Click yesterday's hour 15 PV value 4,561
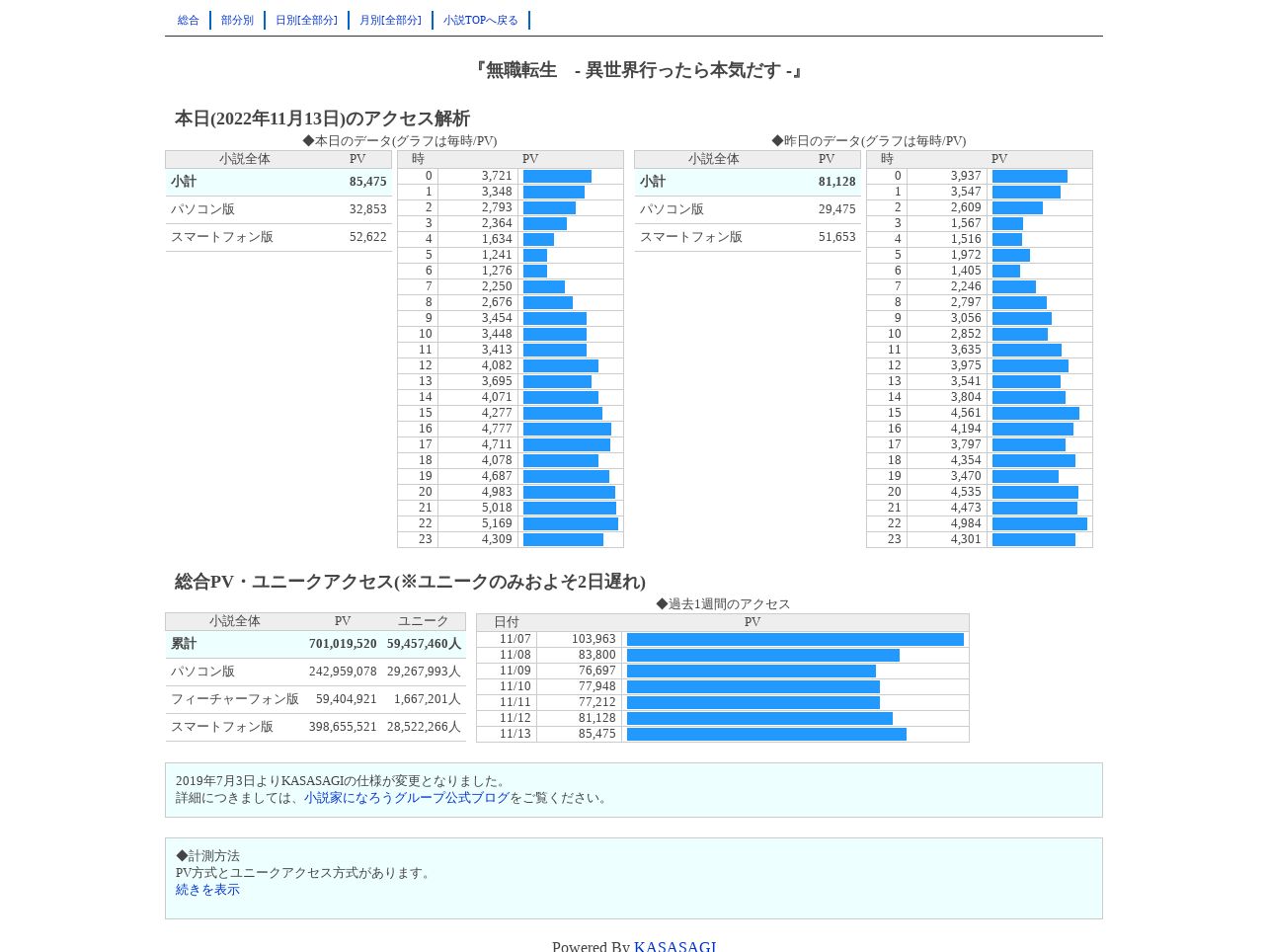Screen dimensions: 1268x952 (x=966, y=414)
